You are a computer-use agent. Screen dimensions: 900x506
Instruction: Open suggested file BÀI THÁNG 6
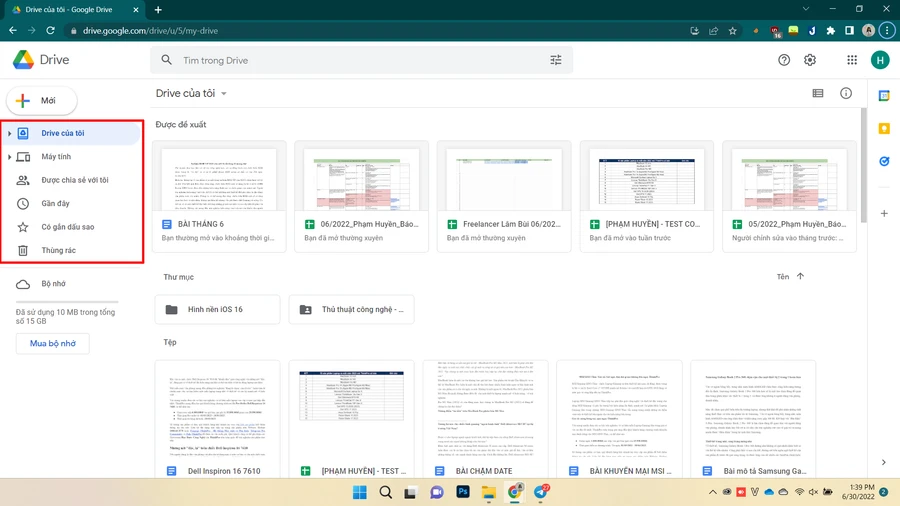(x=219, y=196)
